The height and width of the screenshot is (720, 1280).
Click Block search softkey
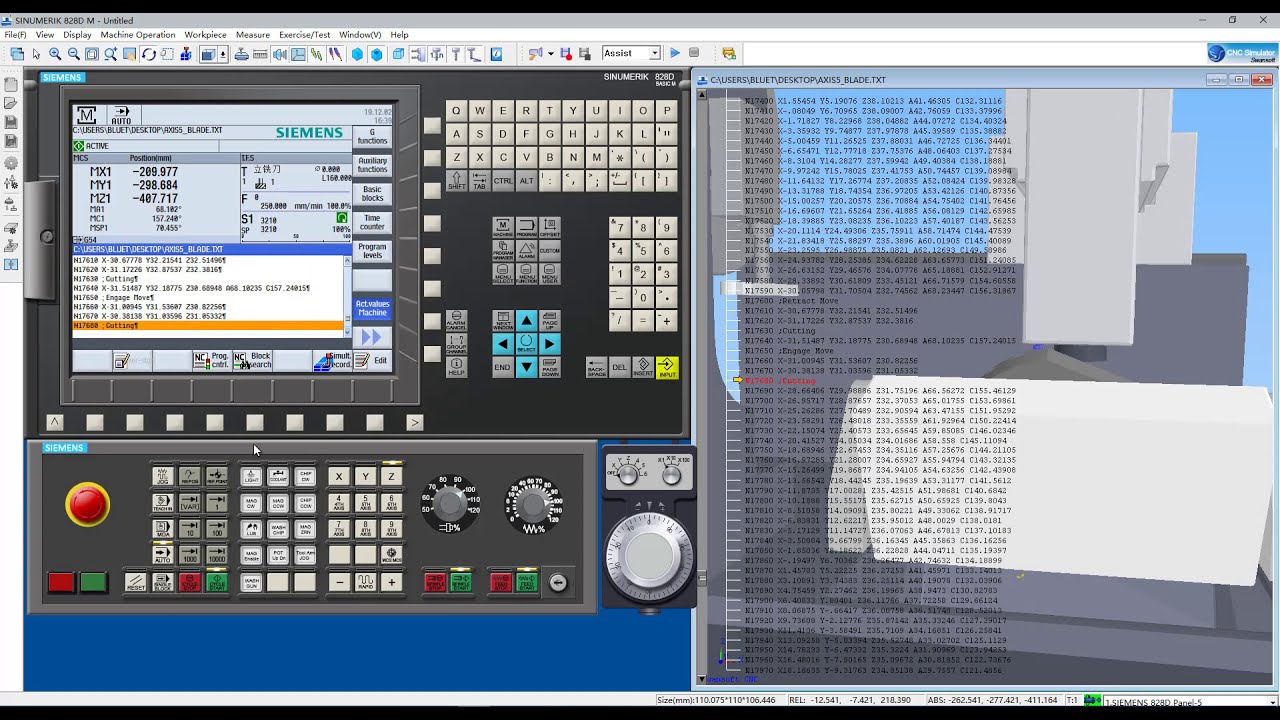[252, 360]
